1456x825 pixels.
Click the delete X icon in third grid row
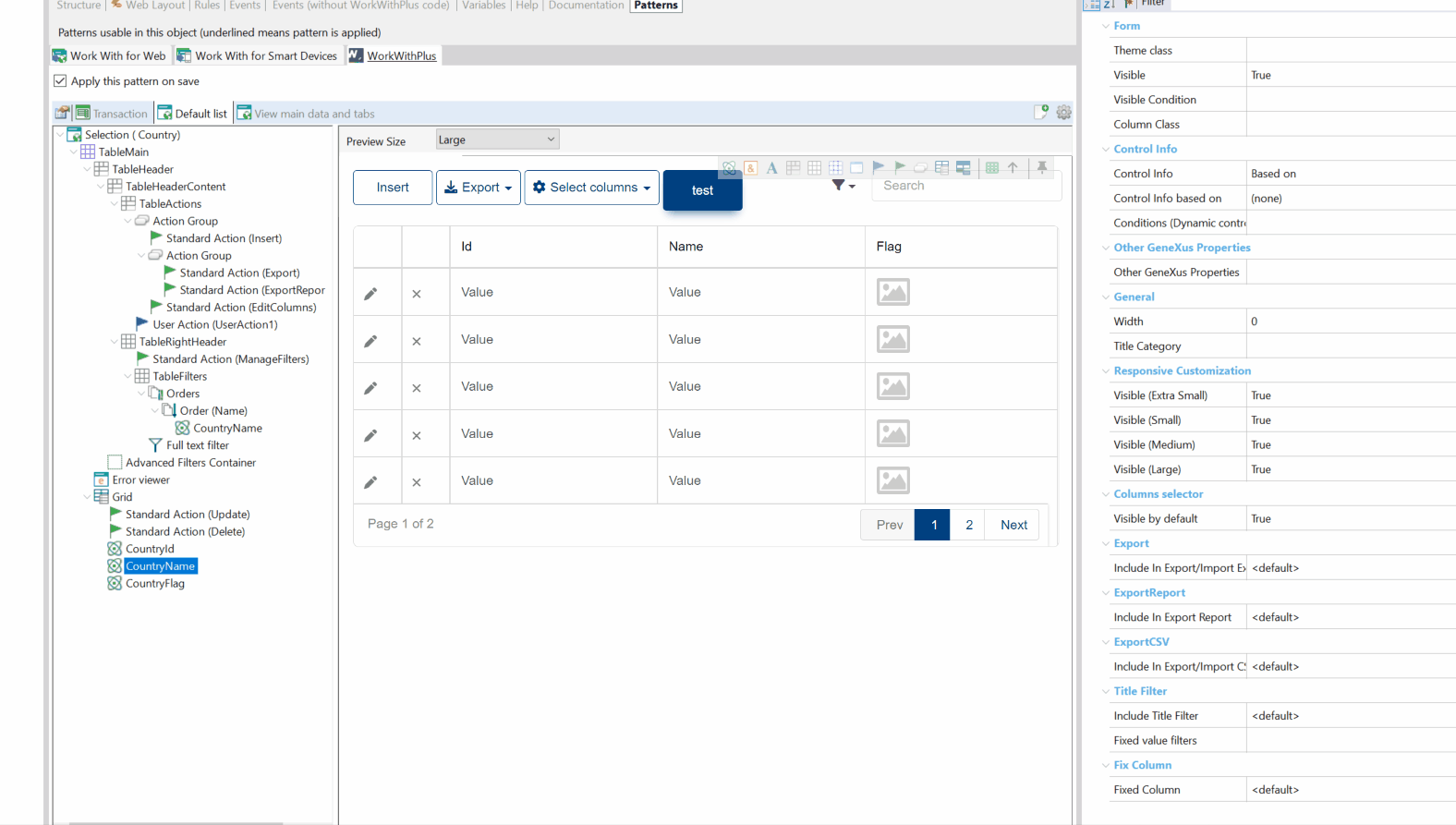(417, 388)
